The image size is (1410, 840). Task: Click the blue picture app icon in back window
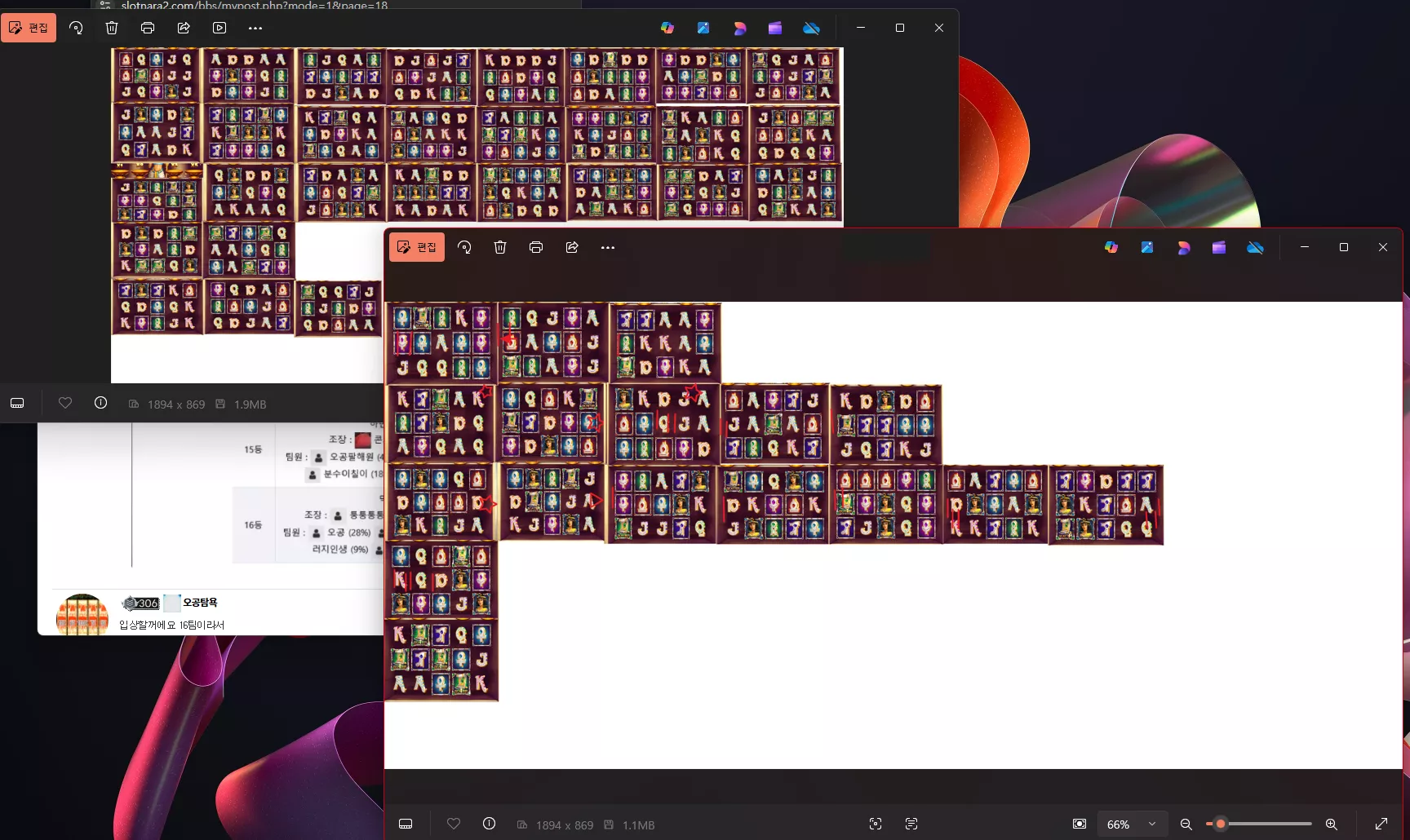point(703,28)
